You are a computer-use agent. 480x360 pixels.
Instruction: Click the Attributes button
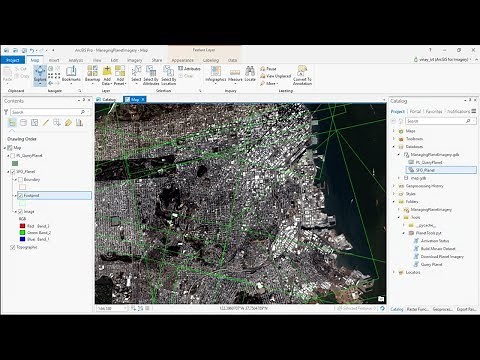[x=189, y=69]
